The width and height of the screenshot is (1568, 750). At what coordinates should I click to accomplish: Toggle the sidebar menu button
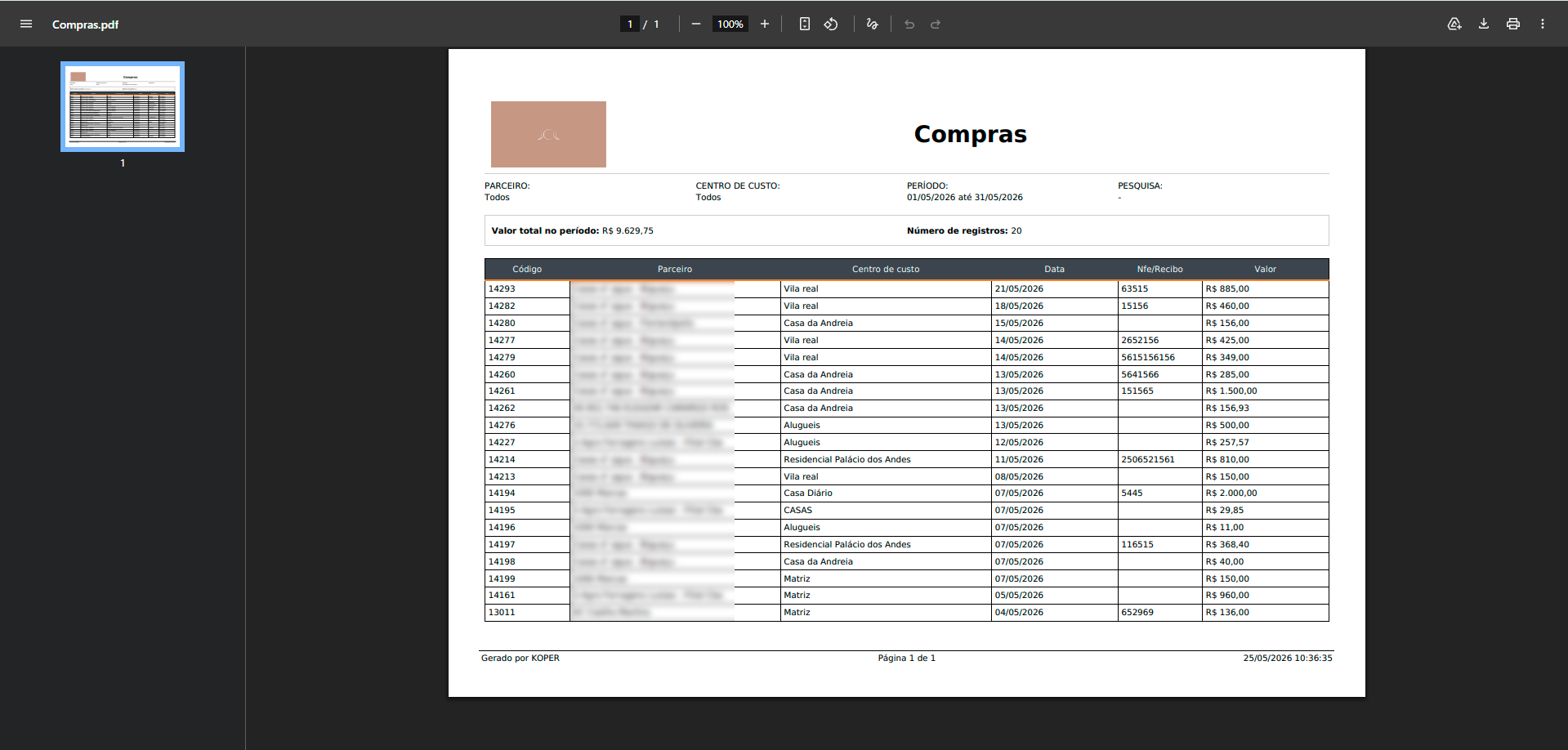26,25
